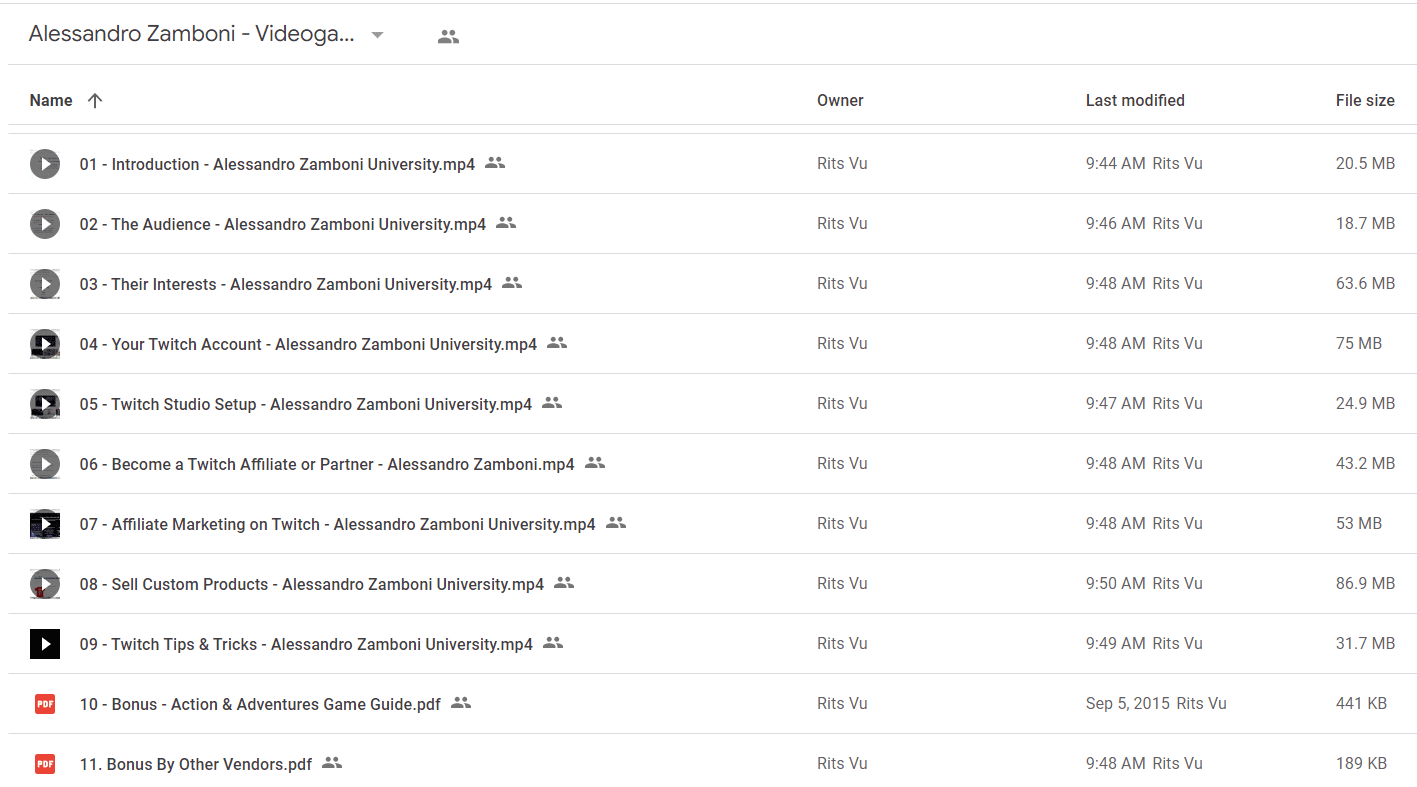Image resolution: width=1417 pixels, height=787 pixels.
Task: Click video icon of 09 - Twitch Tips & Tricks
Action: (x=45, y=644)
